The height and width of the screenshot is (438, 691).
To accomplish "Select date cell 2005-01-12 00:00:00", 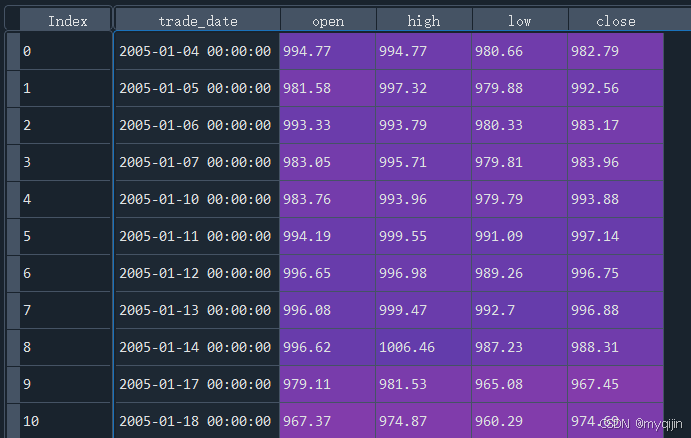I will point(197,273).
